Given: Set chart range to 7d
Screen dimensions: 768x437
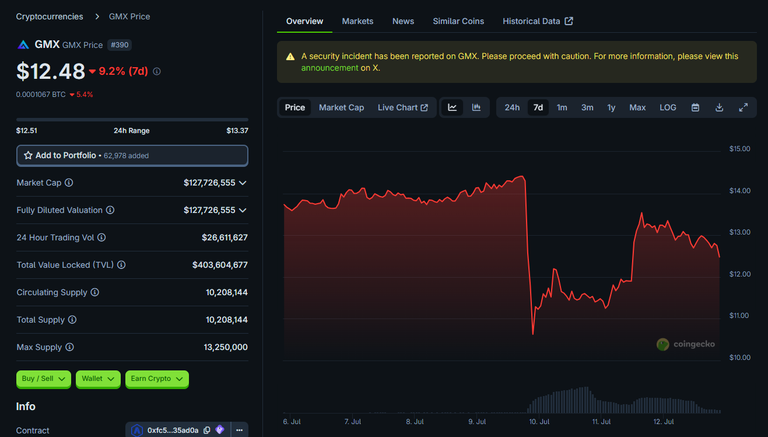Looking at the screenshot, I should (x=538, y=108).
